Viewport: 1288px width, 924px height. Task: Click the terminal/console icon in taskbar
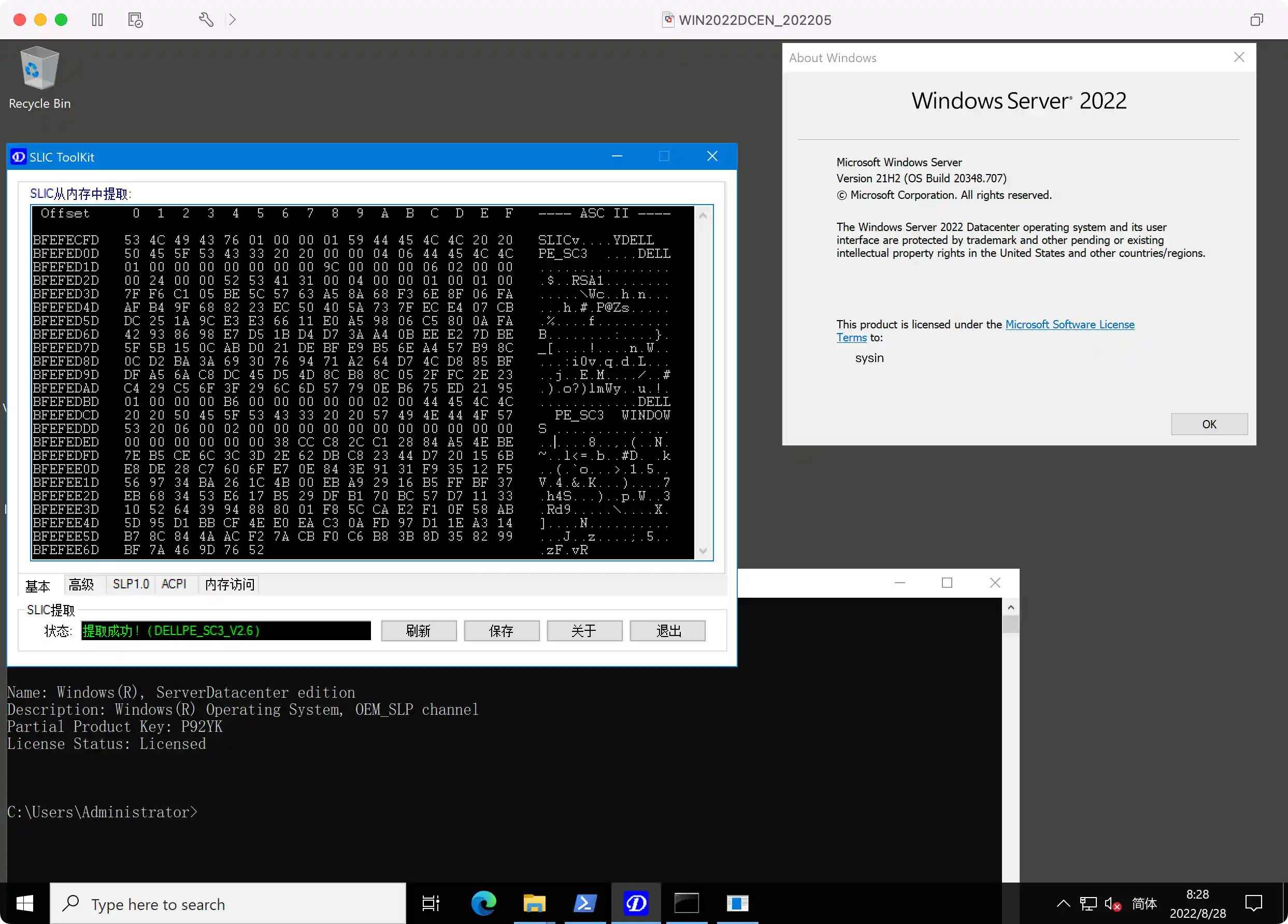click(x=686, y=903)
